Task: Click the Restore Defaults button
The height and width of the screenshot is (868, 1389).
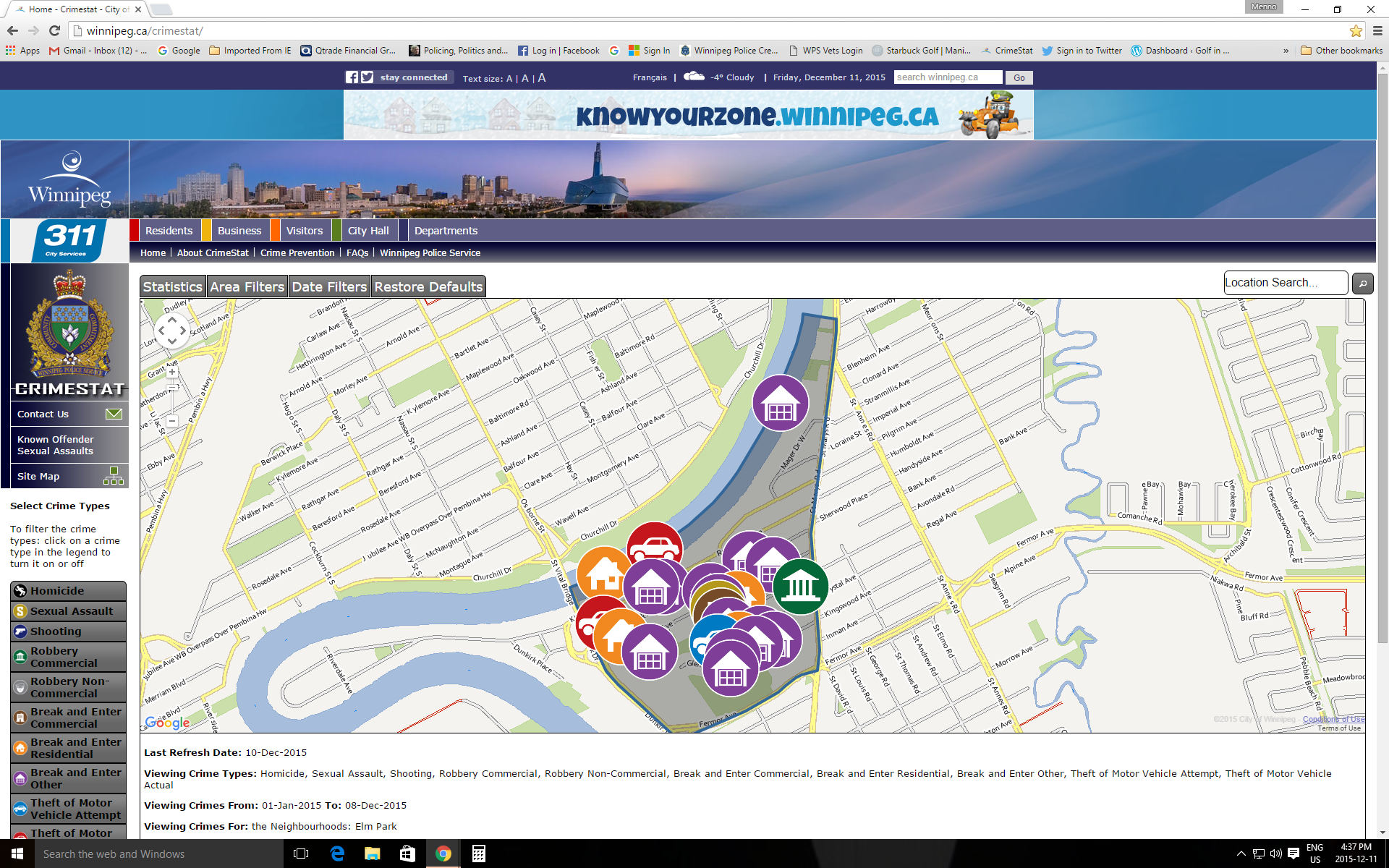Action: click(428, 287)
